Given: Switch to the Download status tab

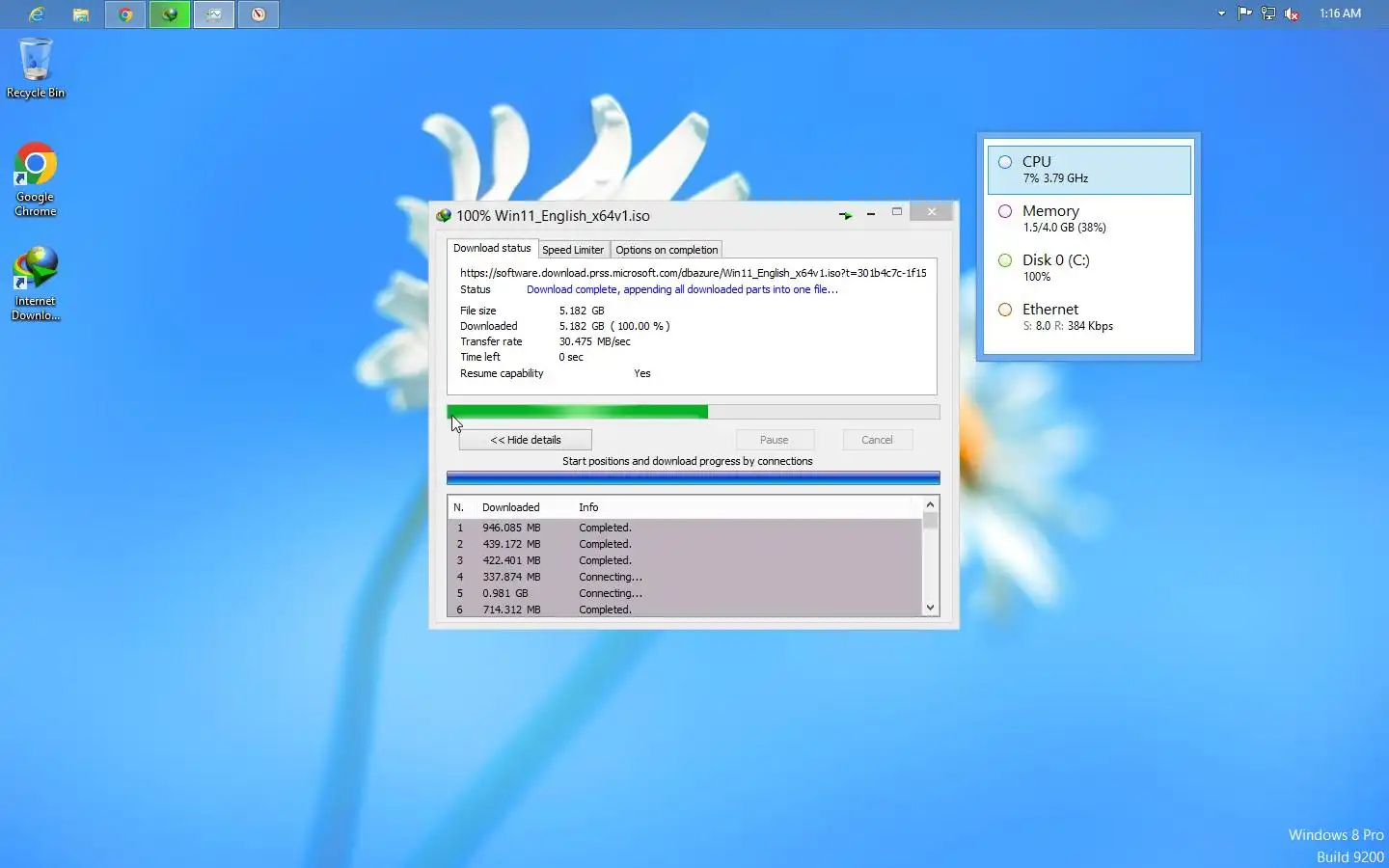Looking at the screenshot, I should (492, 249).
